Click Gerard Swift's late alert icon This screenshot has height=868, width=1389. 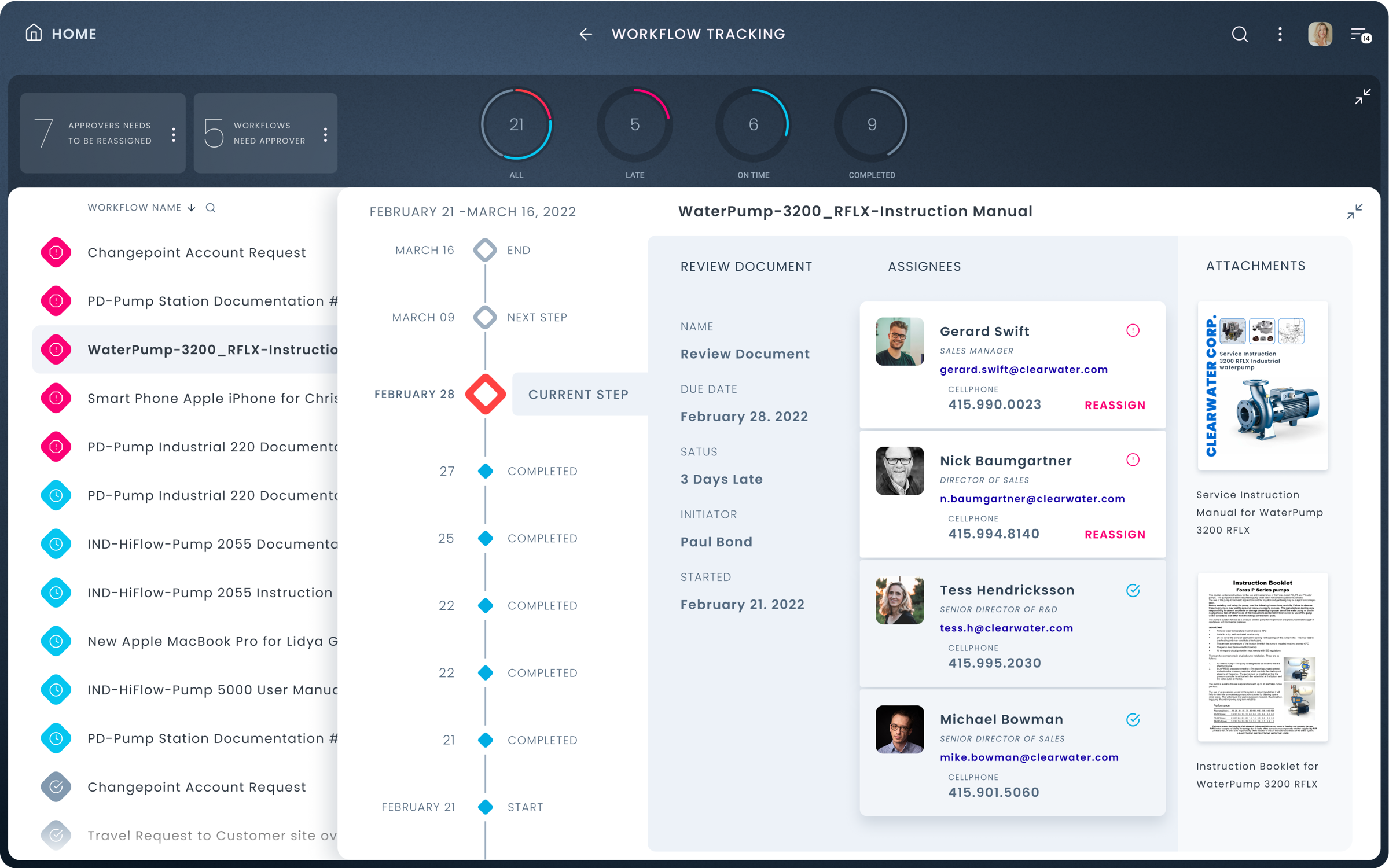1133,330
